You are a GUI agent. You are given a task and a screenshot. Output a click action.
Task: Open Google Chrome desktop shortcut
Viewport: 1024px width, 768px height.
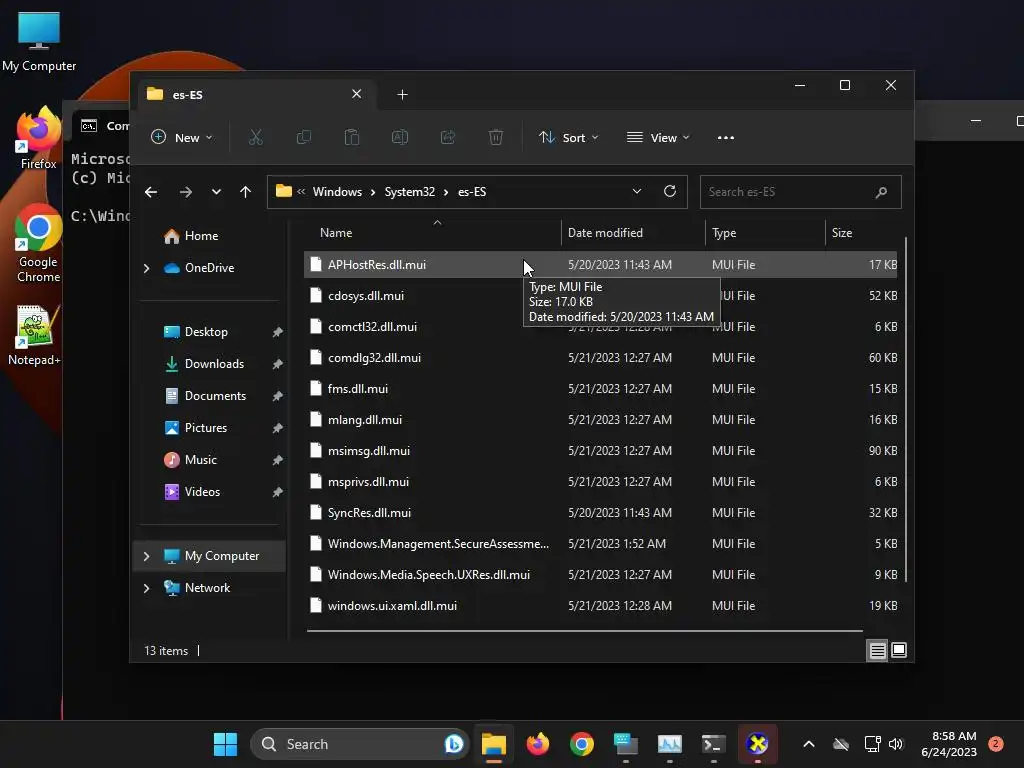pos(38,244)
